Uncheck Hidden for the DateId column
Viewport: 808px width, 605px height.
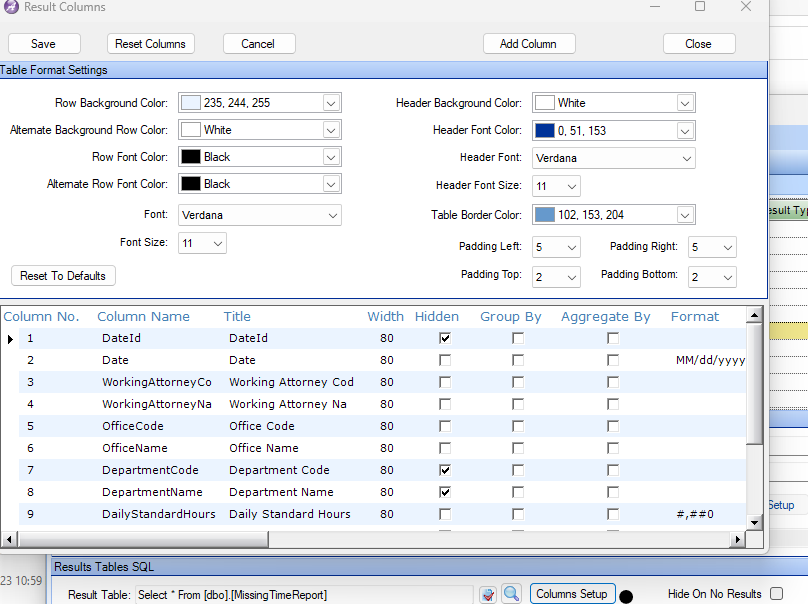coord(443,338)
